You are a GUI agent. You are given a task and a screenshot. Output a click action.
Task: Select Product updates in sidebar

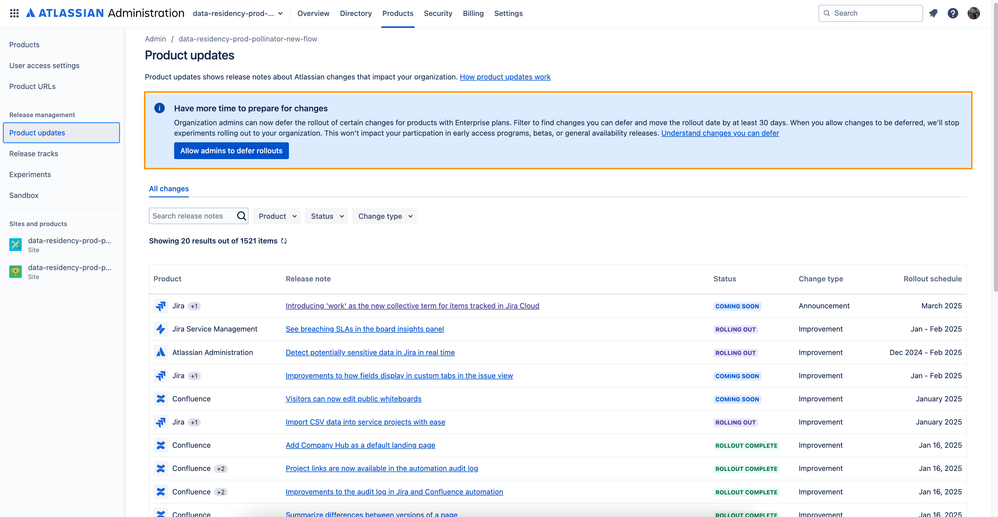coord(61,133)
